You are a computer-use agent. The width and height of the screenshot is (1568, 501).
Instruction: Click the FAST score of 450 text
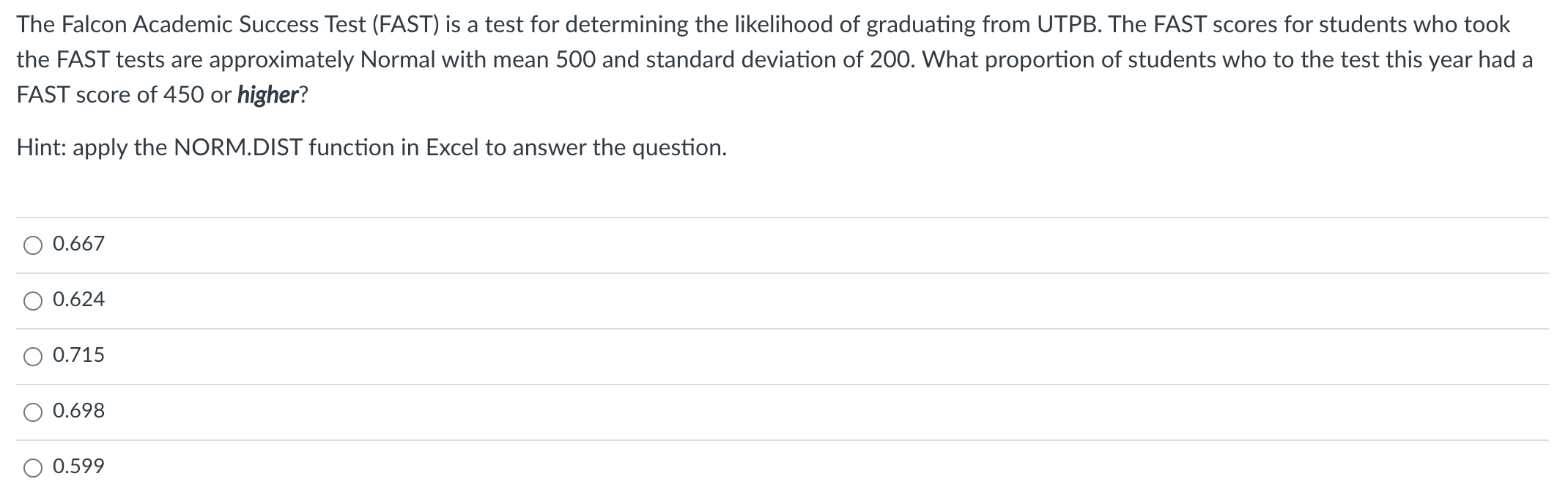point(110,96)
